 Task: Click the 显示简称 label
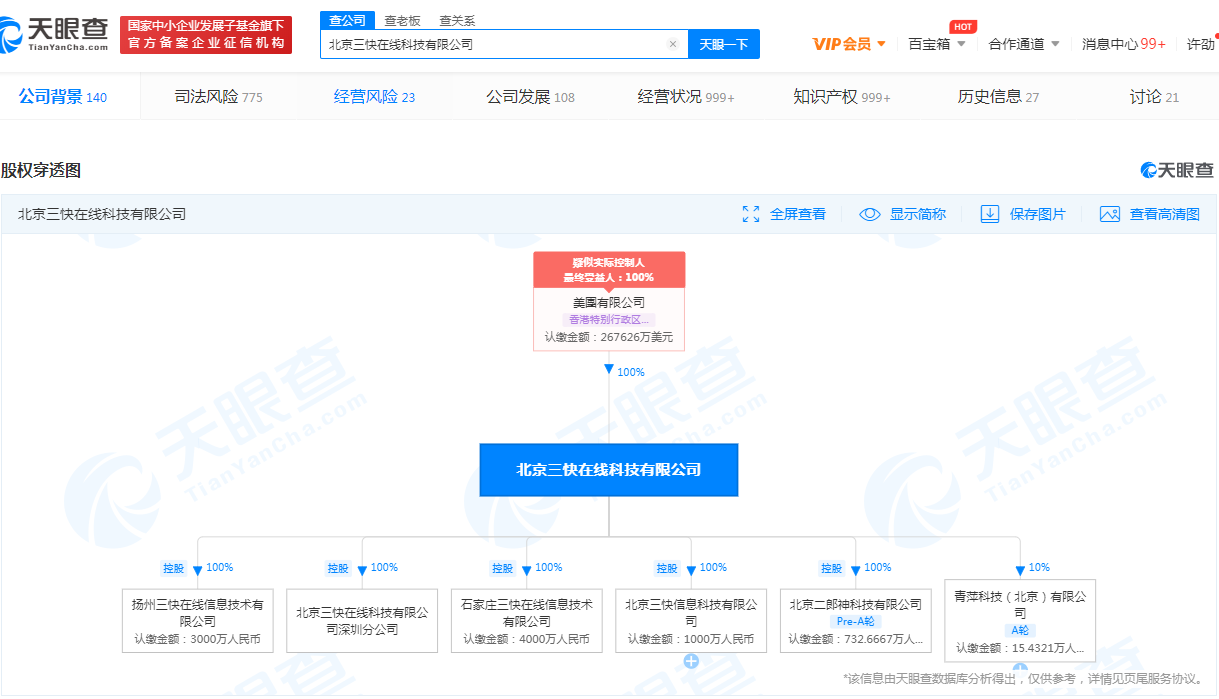pyautogui.click(x=918, y=214)
